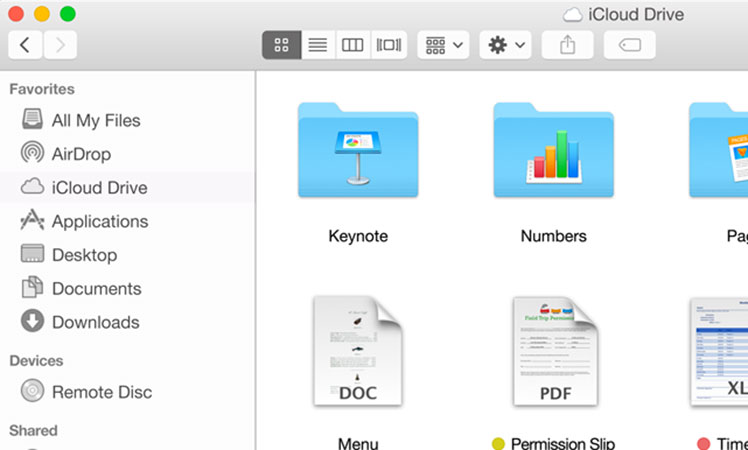The width and height of the screenshot is (748, 450).
Task: Select Remote Disc under Devices
Action: 101,392
